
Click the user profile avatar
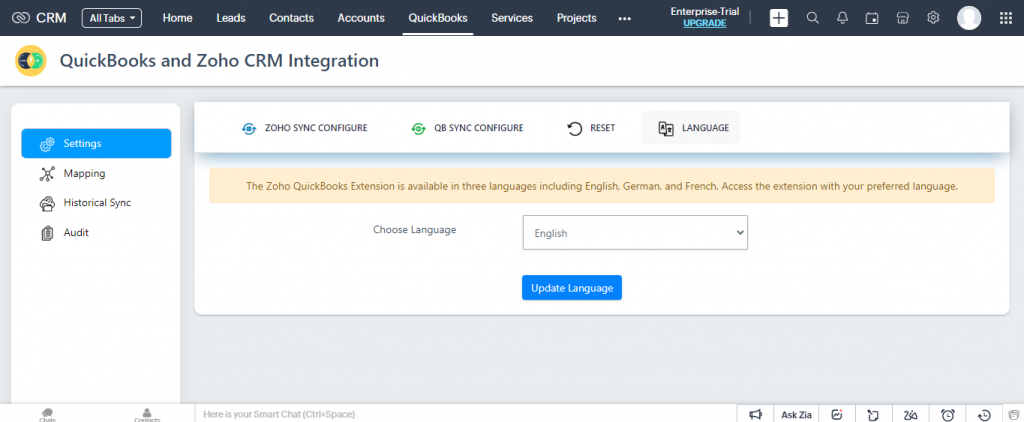(x=969, y=18)
